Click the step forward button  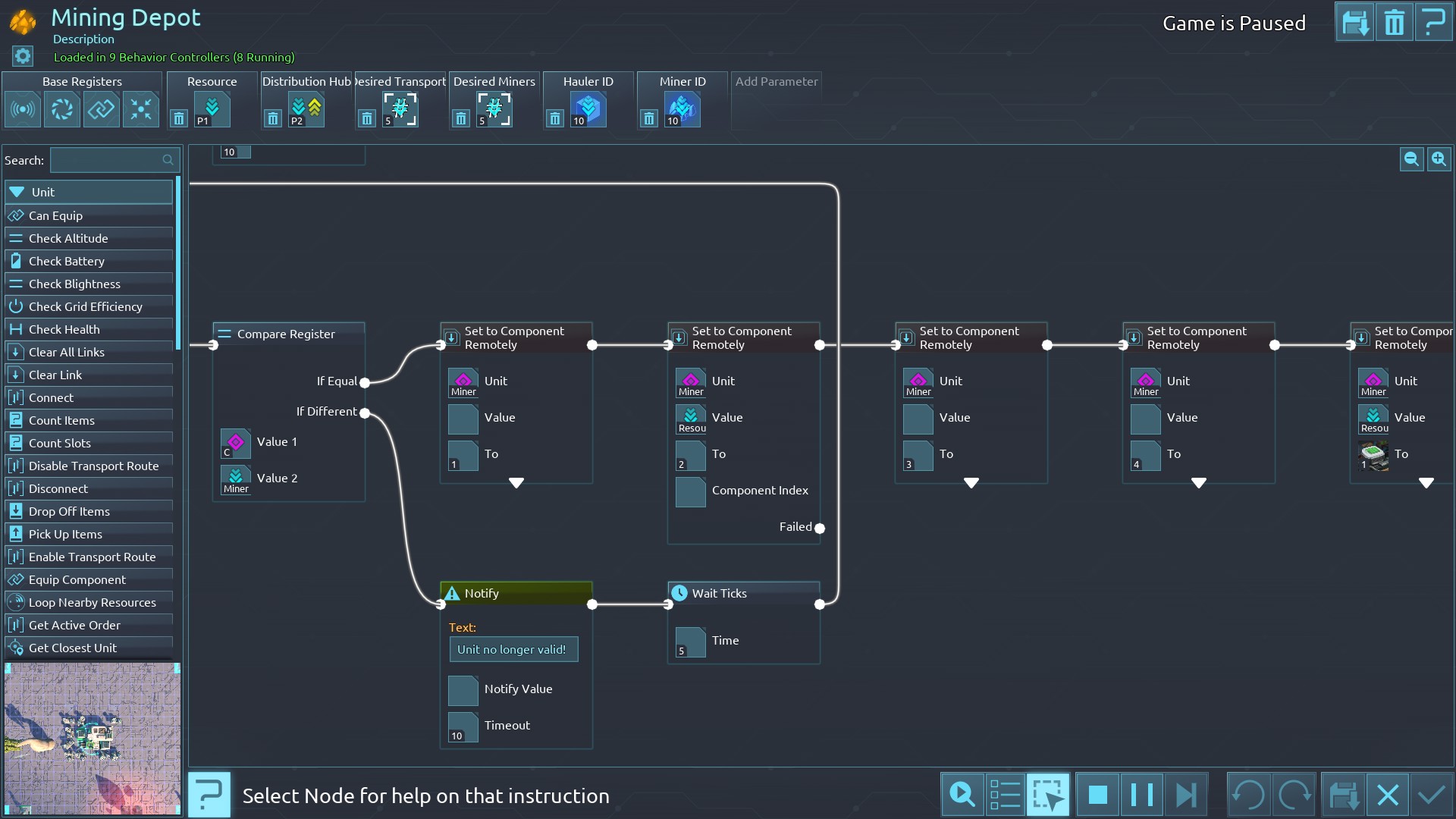(1185, 795)
